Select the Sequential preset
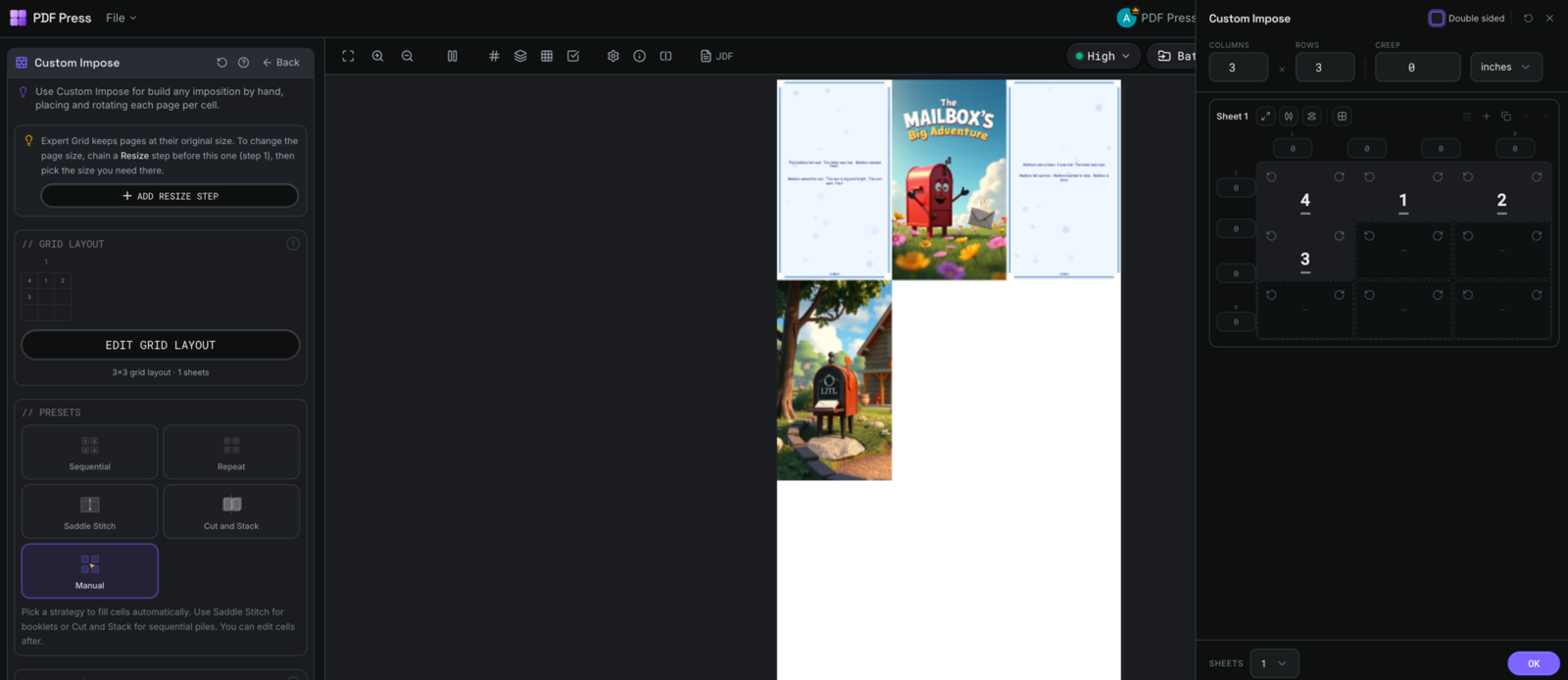The height and width of the screenshot is (680, 1568). 90,452
